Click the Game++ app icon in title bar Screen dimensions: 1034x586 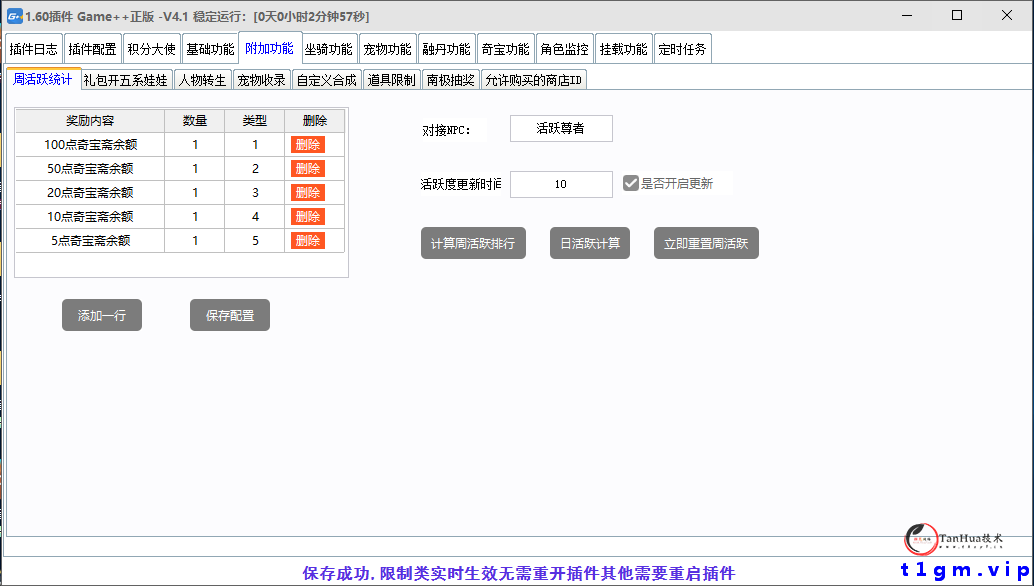click(14, 15)
